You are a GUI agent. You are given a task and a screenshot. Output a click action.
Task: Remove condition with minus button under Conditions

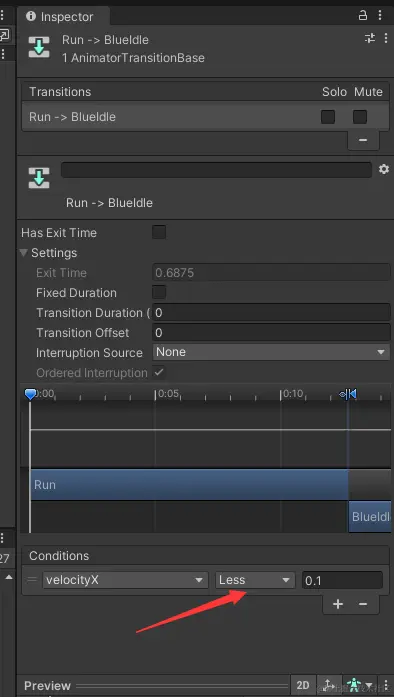tap(363, 604)
